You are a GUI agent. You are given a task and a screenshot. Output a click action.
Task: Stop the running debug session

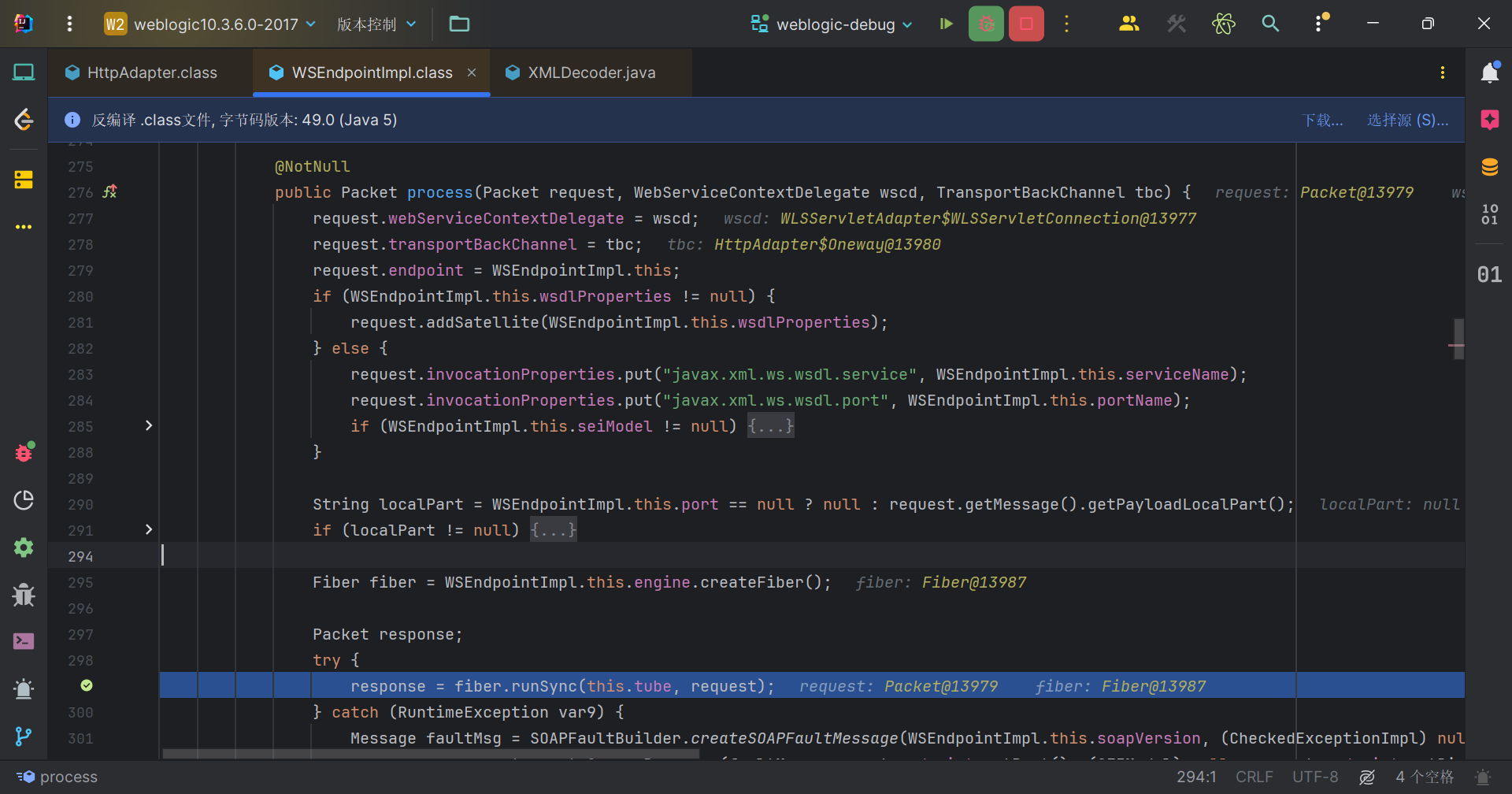(1026, 24)
